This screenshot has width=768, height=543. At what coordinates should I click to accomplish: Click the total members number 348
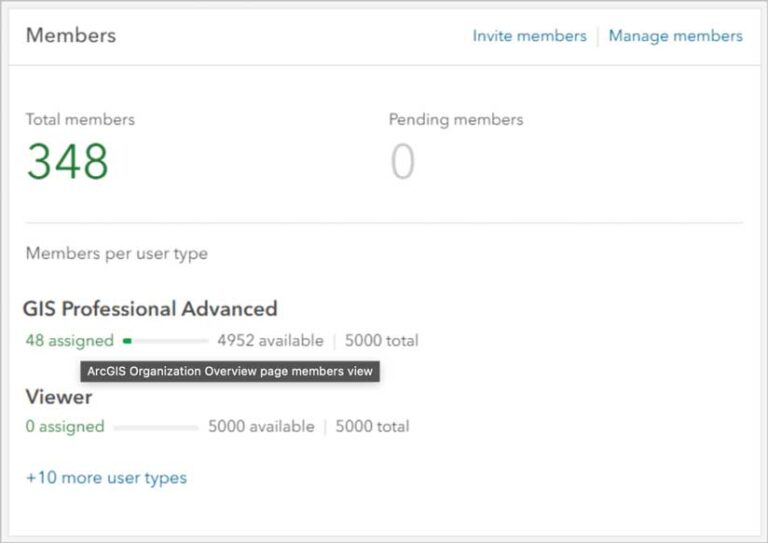coord(68,162)
